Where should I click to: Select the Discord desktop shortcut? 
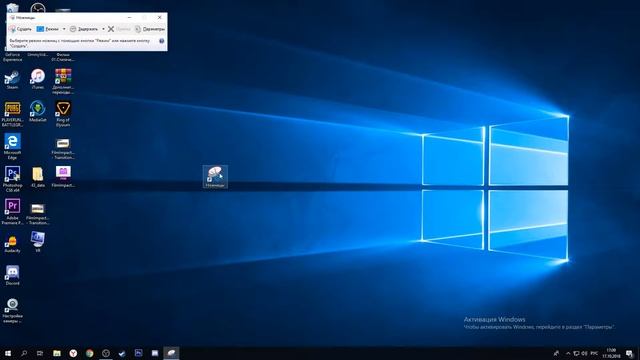(x=12, y=276)
